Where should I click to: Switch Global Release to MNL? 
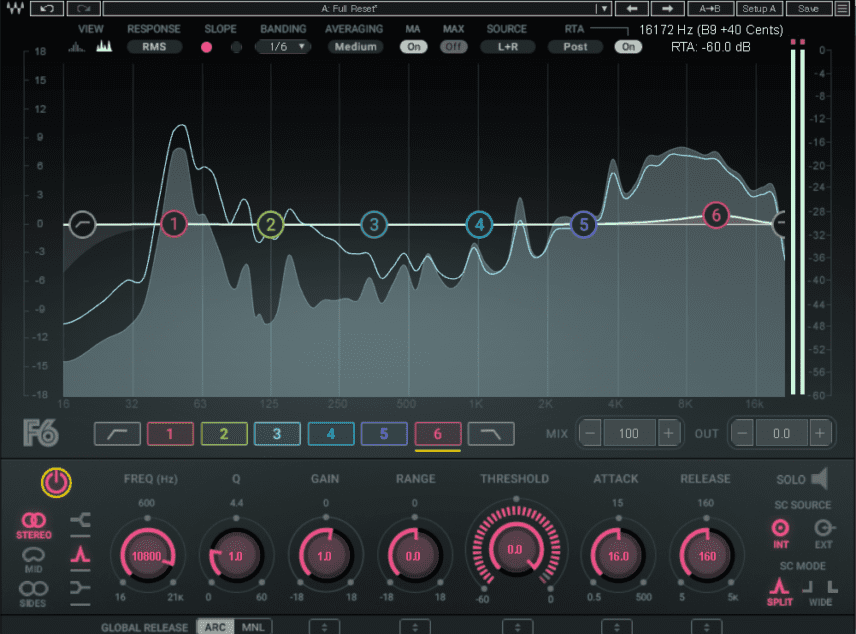pos(253,627)
